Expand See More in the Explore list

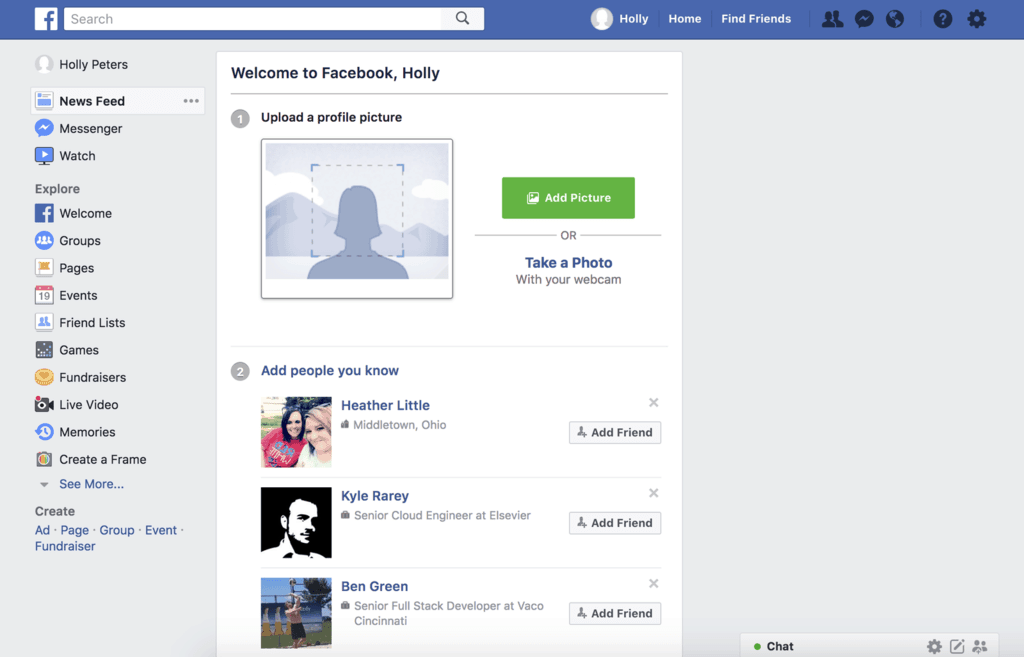click(x=91, y=484)
